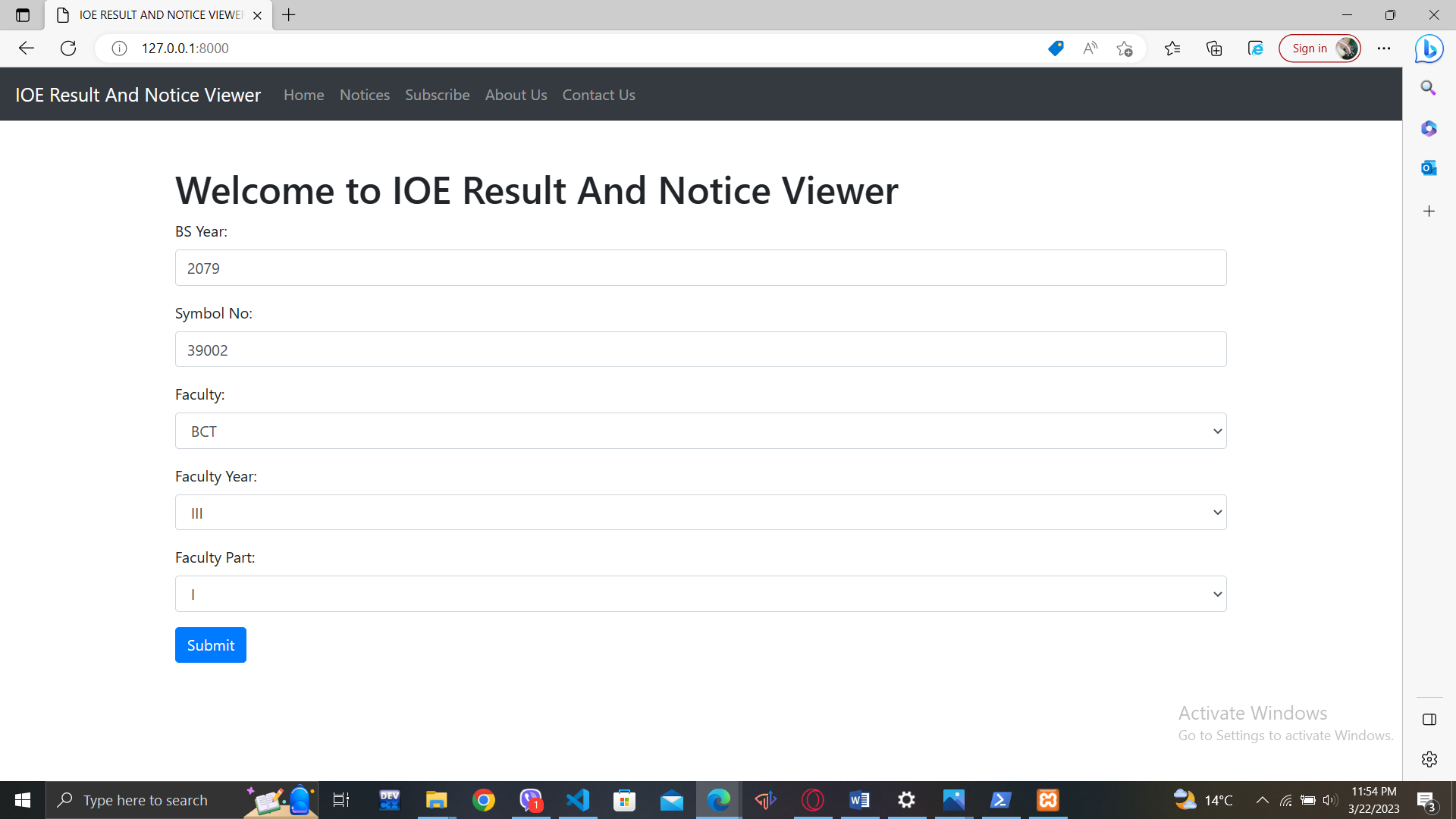Open the Subscribe nav item
1456x819 pixels.
438,95
